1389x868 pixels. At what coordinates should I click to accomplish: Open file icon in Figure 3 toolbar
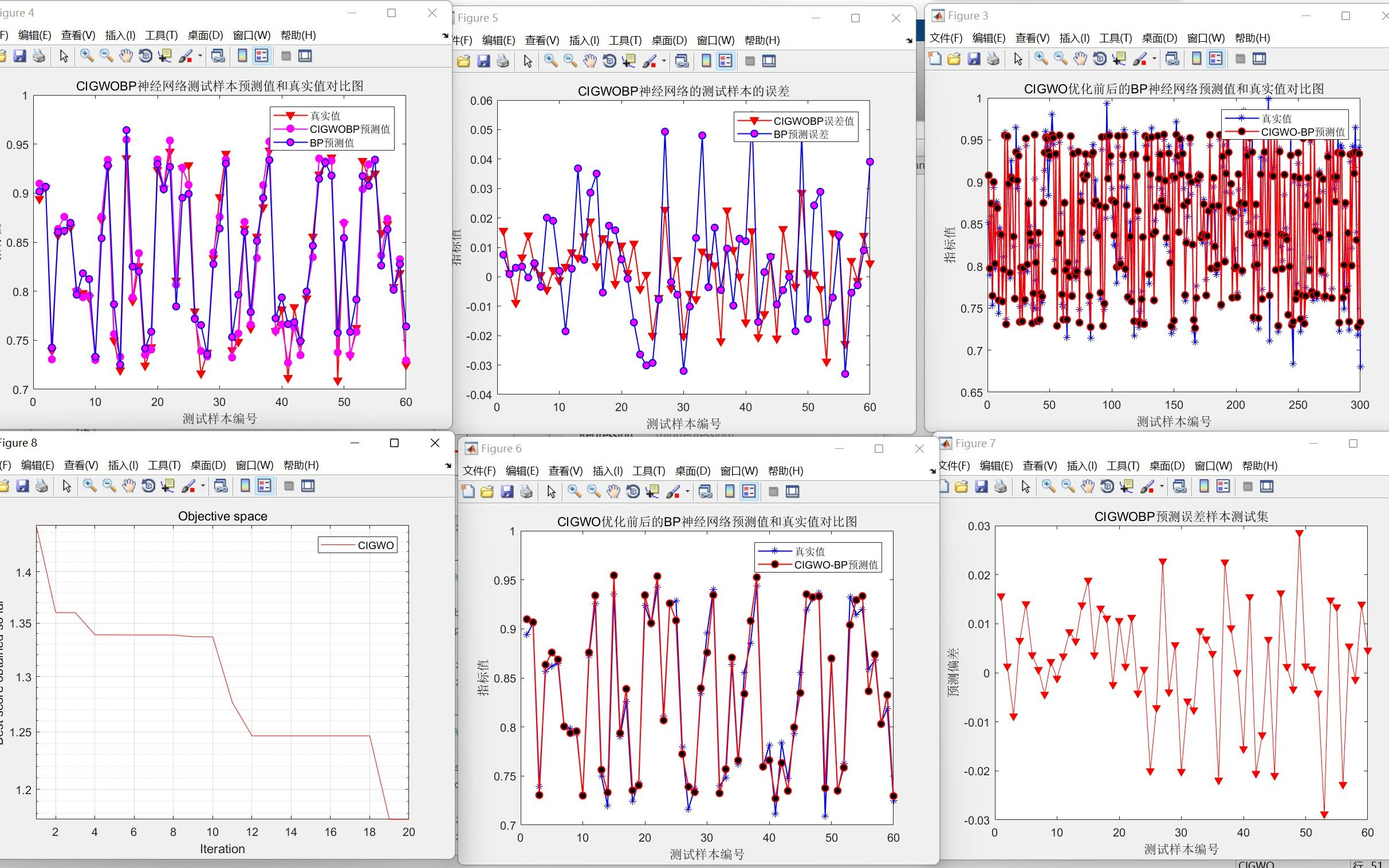tap(954, 58)
